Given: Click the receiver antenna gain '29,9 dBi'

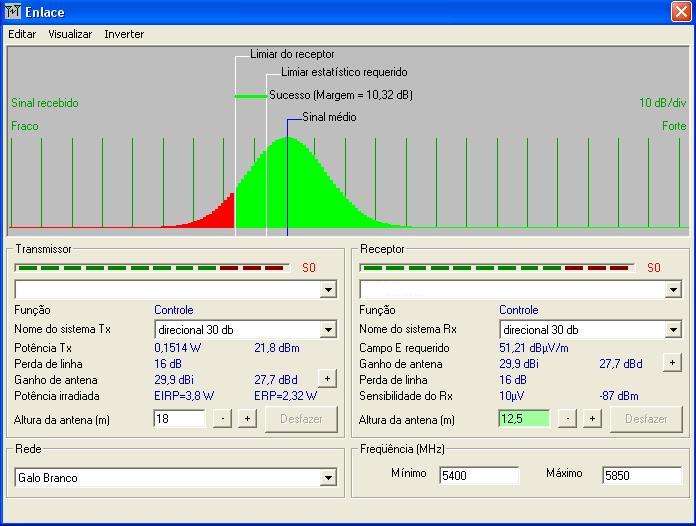Looking at the screenshot, I should (x=519, y=364).
